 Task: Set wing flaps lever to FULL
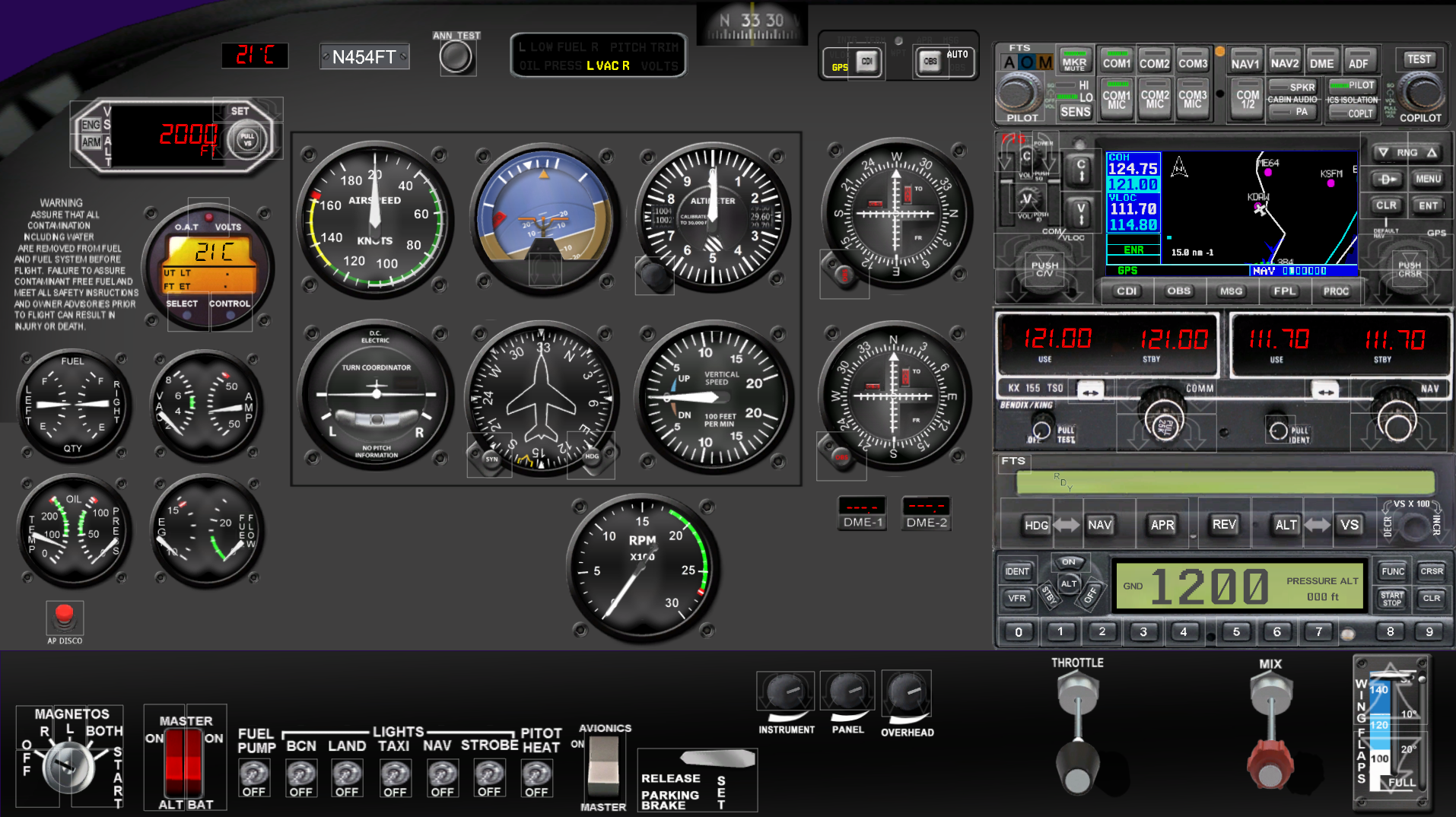coord(1401,783)
